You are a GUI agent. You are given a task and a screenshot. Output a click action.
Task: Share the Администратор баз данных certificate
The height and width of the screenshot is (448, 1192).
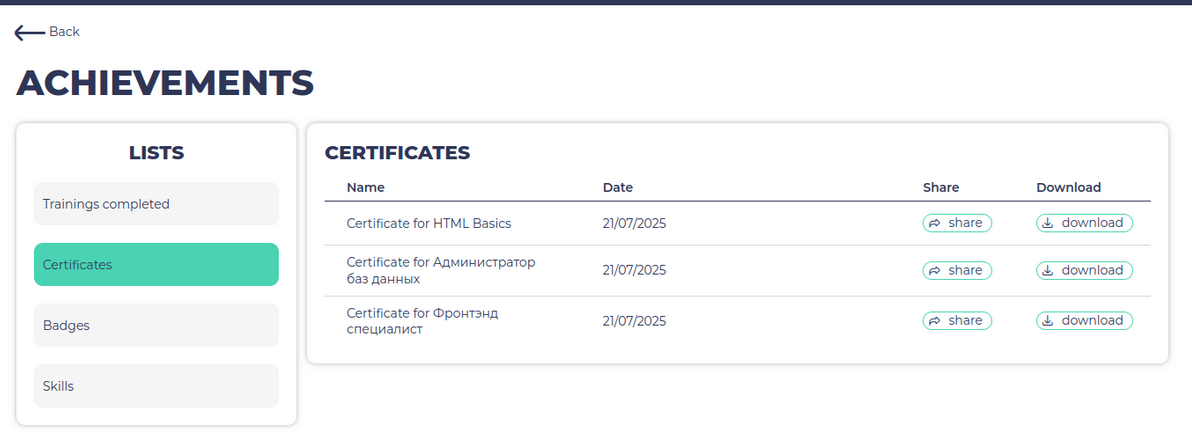(957, 270)
